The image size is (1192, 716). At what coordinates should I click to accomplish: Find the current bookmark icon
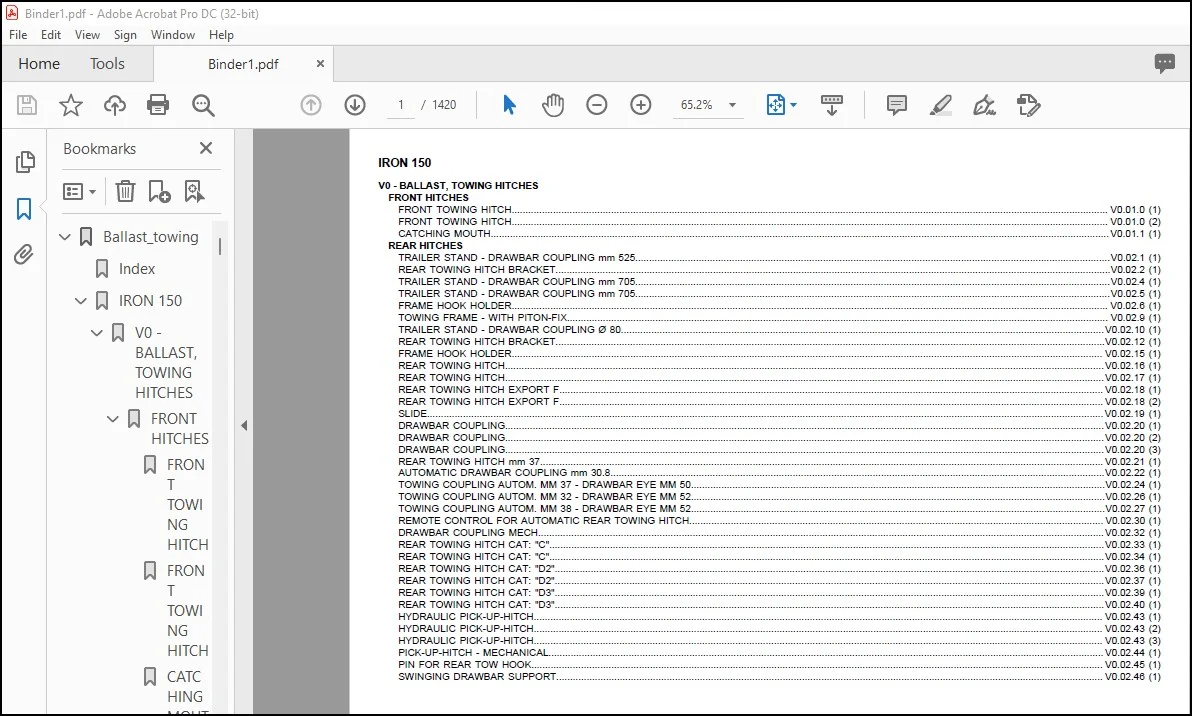pos(195,191)
